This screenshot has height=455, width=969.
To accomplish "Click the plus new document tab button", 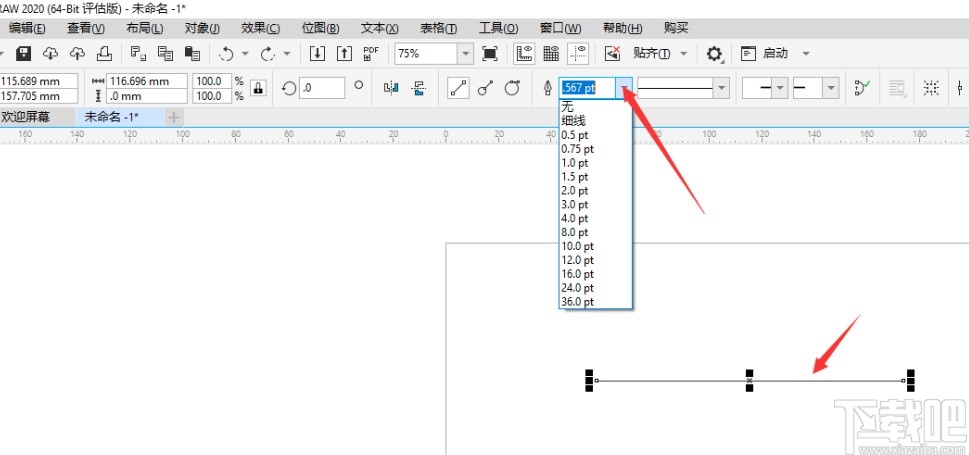I will pyautogui.click(x=174, y=117).
